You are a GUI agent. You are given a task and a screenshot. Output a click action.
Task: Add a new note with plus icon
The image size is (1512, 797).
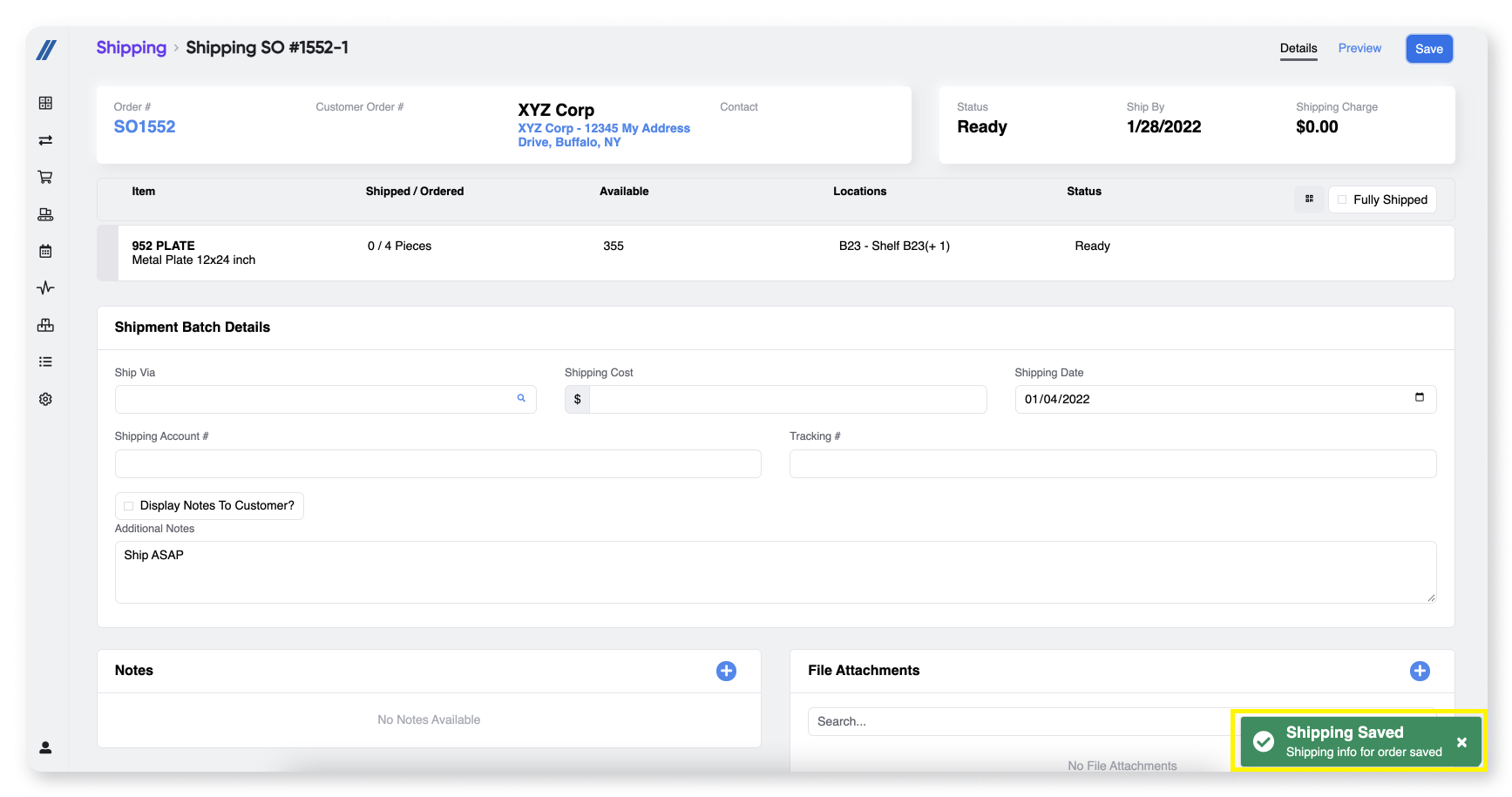(x=726, y=671)
